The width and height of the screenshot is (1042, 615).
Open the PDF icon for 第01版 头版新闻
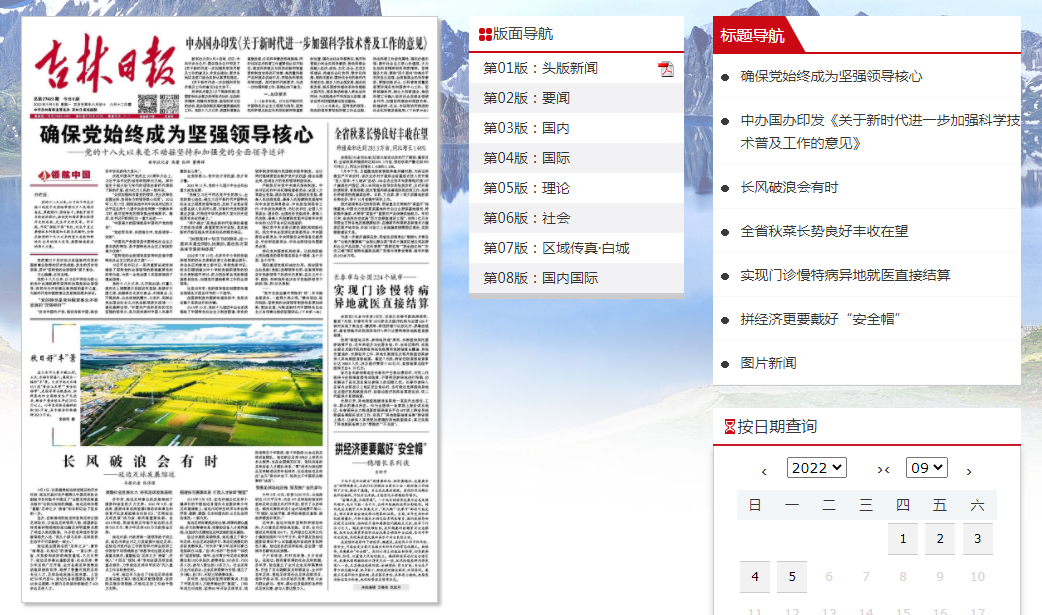tap(666, 69)
